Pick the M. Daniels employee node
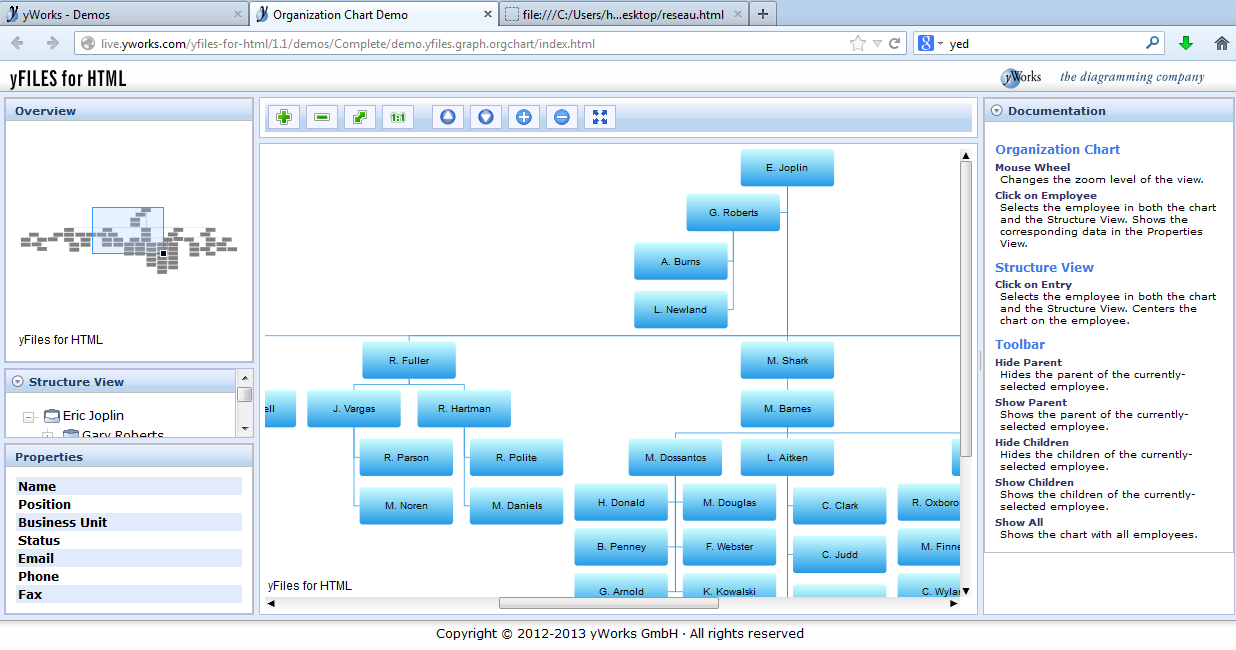Image resolution: width=1236 pixels, height=650 pixels. coord(516,506)
